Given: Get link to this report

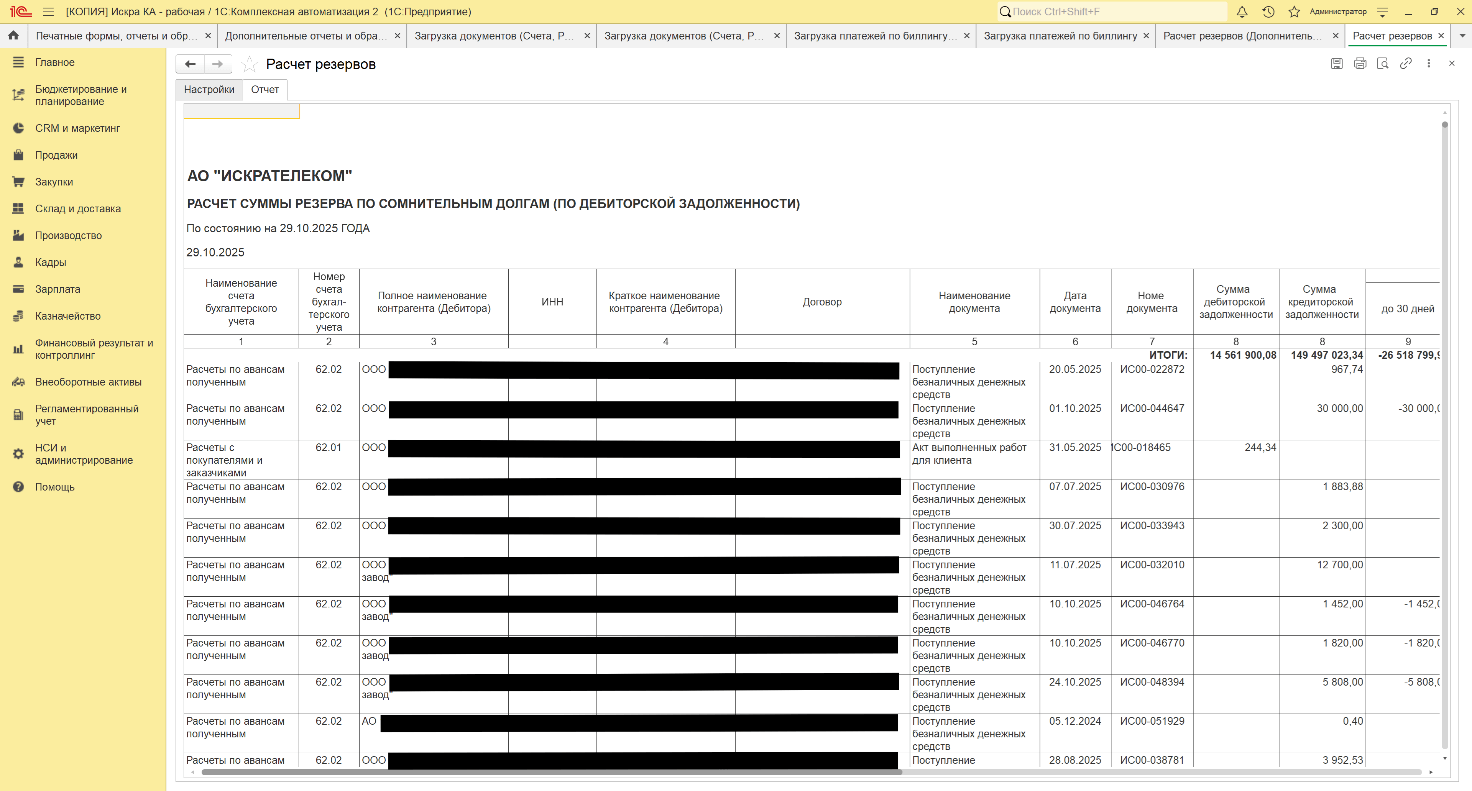Looking at the screenshot, I should tap(1406, 64).
